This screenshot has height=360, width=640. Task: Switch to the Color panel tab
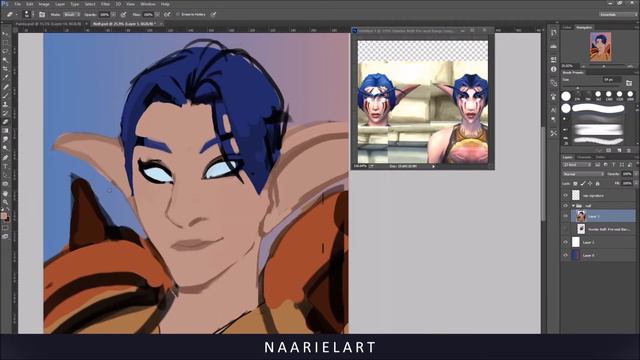(567, 27)
